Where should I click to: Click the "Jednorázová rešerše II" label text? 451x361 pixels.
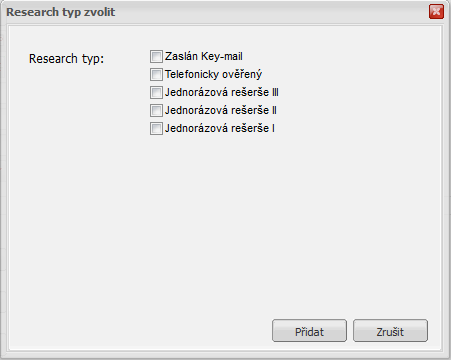[x=221, y=110]
